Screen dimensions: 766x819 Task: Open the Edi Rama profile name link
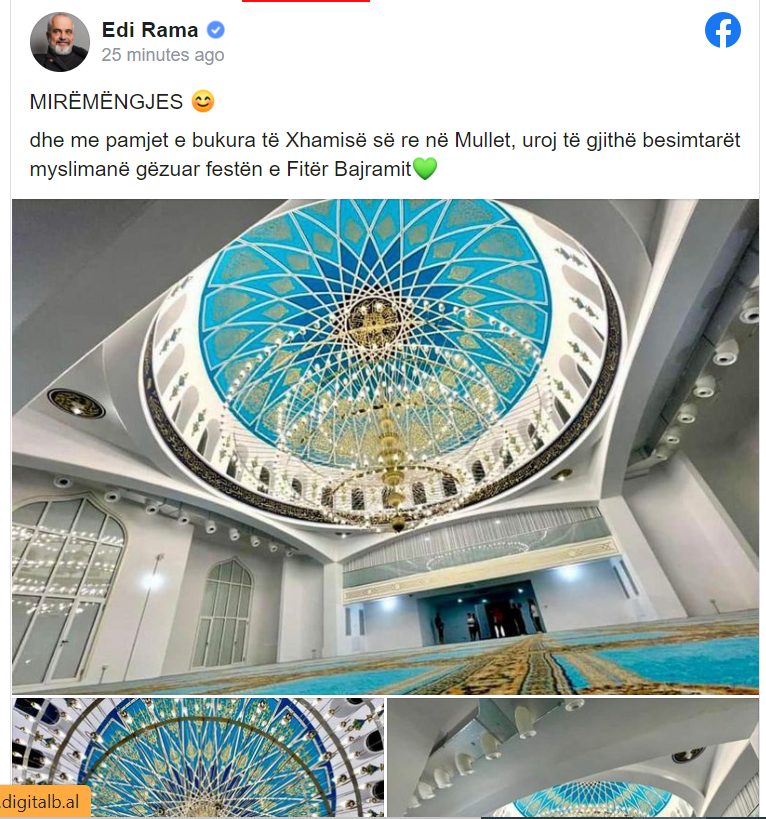(x=150, y=30)
